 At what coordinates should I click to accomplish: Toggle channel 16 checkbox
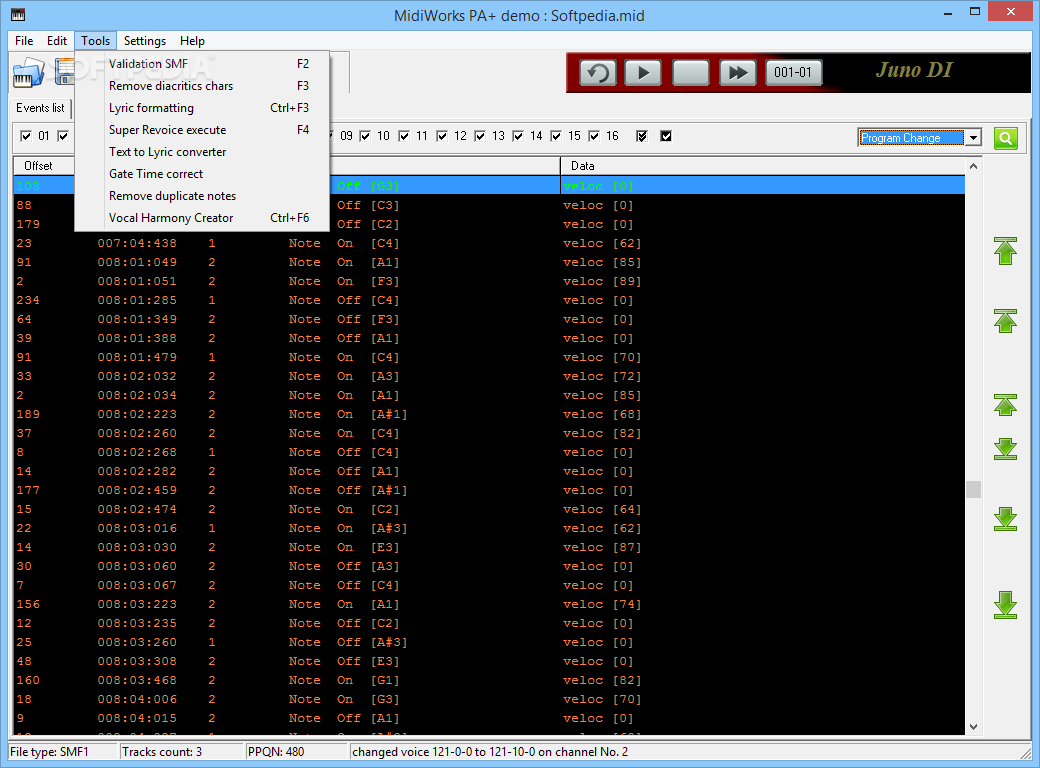point(594,136)
